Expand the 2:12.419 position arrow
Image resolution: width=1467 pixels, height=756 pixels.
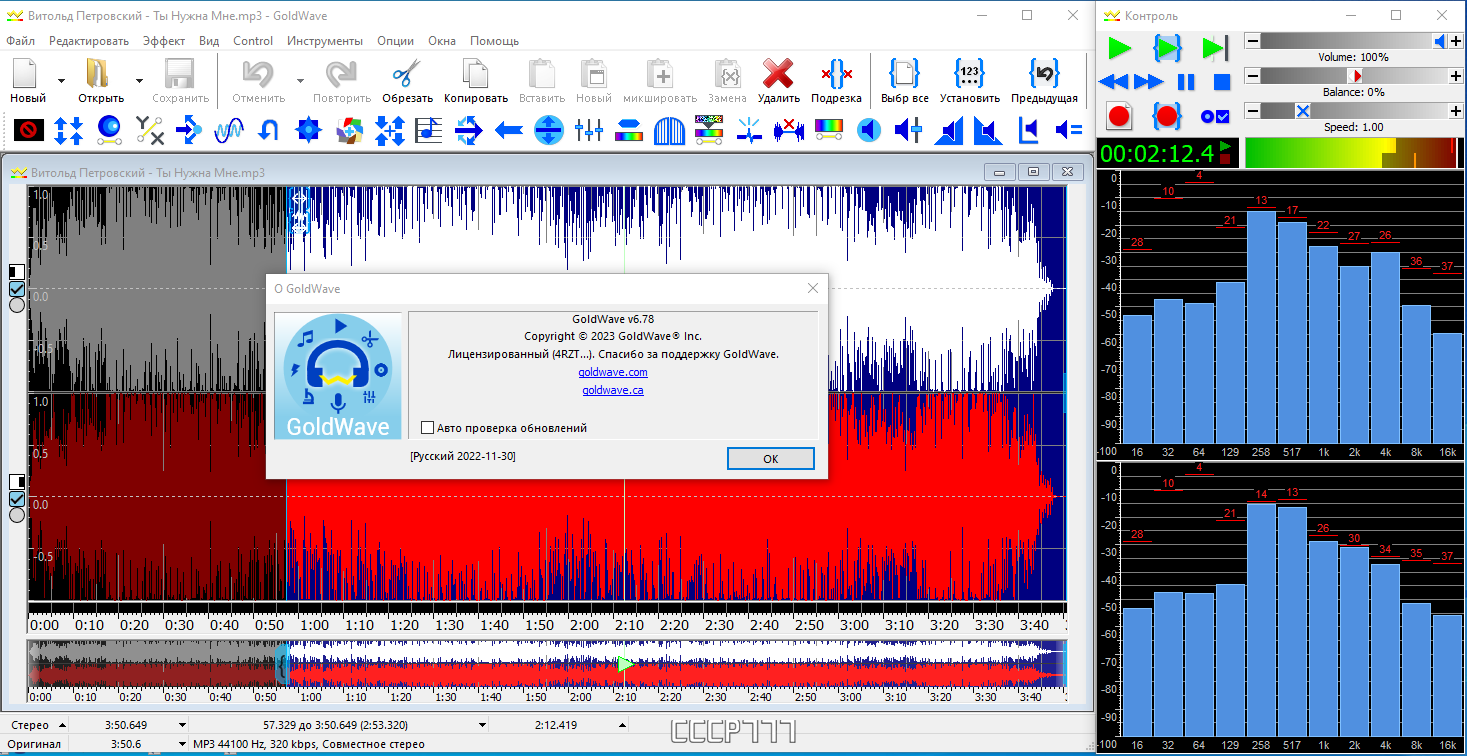(622, 725)
